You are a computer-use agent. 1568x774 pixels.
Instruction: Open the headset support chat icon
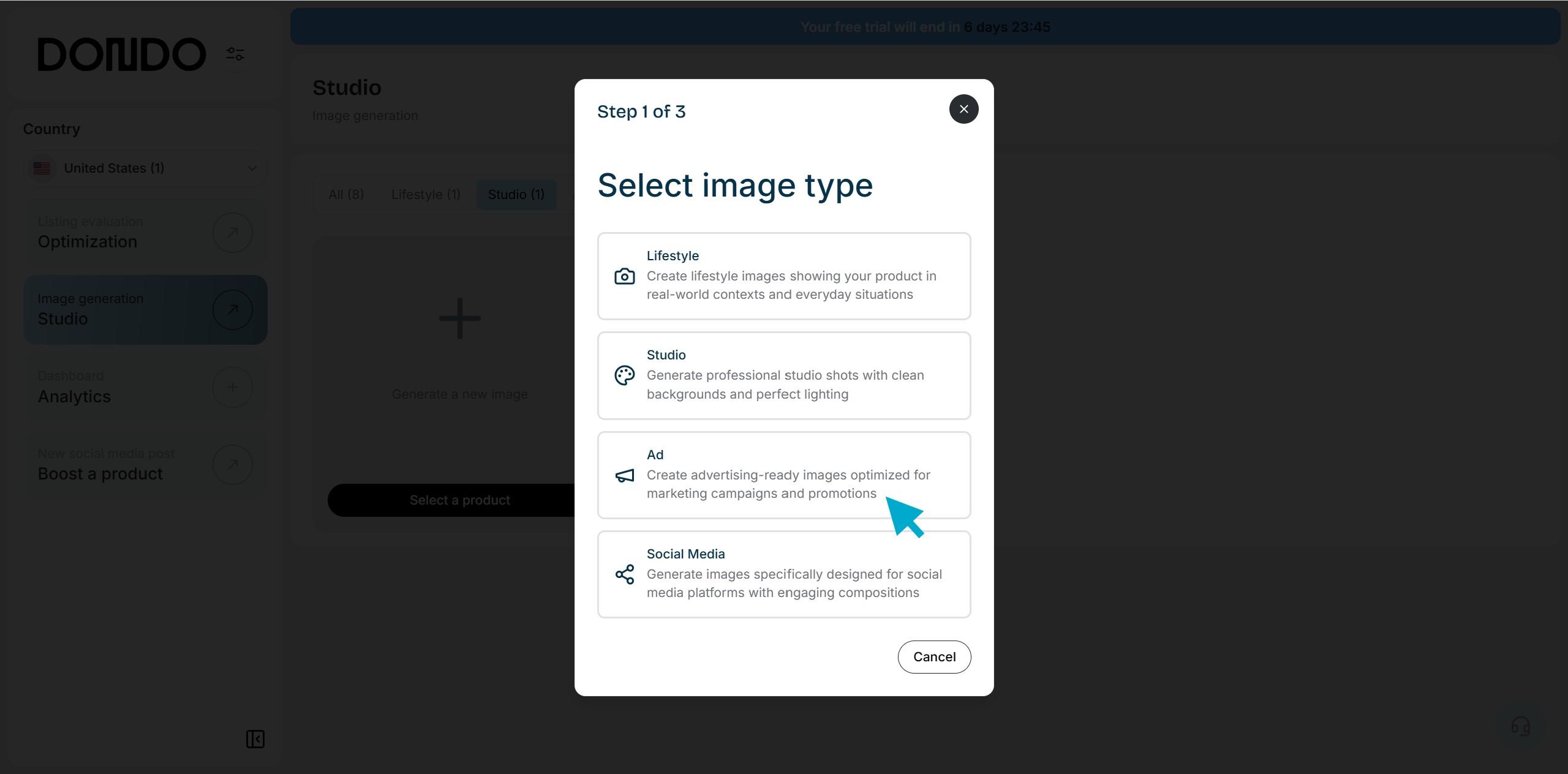coord(1520,727)
